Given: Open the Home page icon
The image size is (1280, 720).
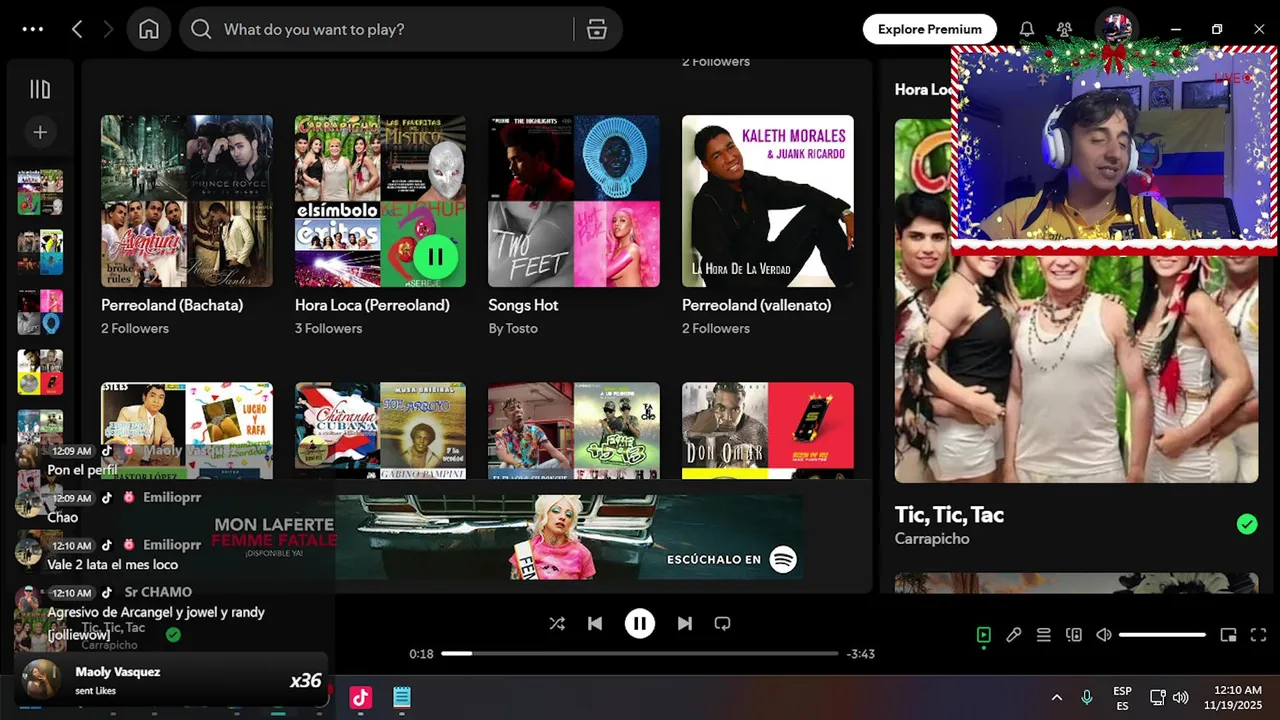Looking at the screenshot, I should click(x=149, y=29).
